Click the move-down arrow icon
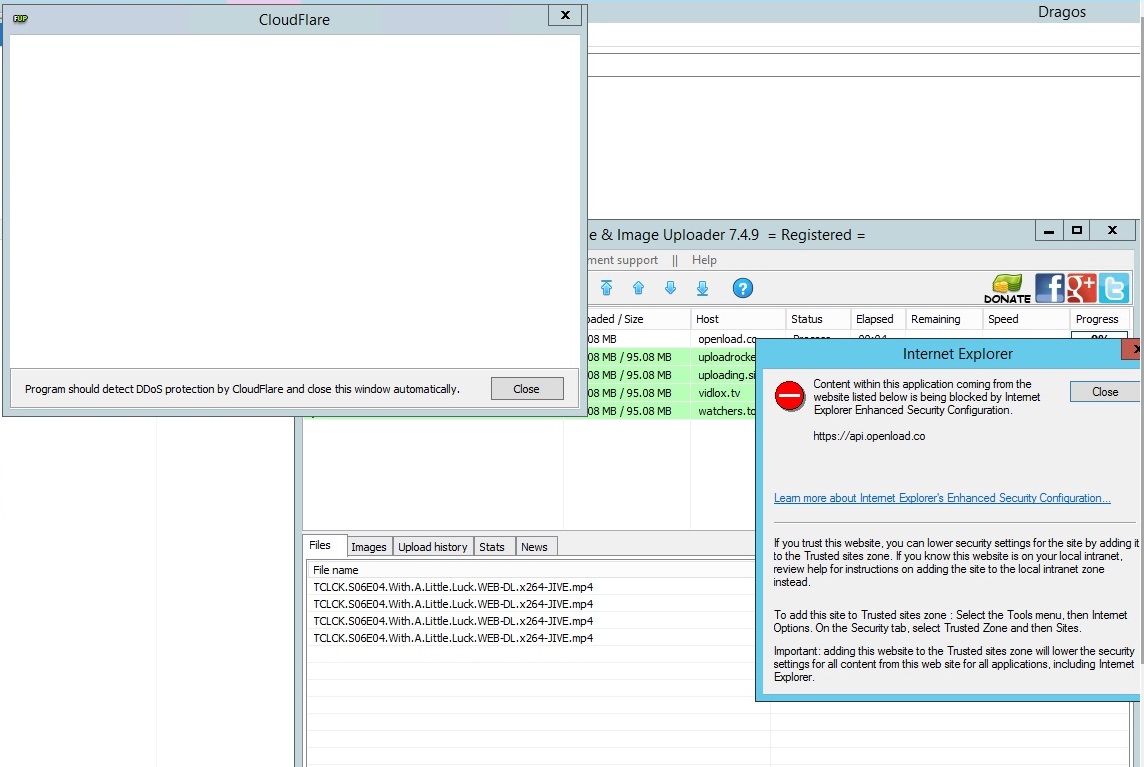 tap(670, 288)
